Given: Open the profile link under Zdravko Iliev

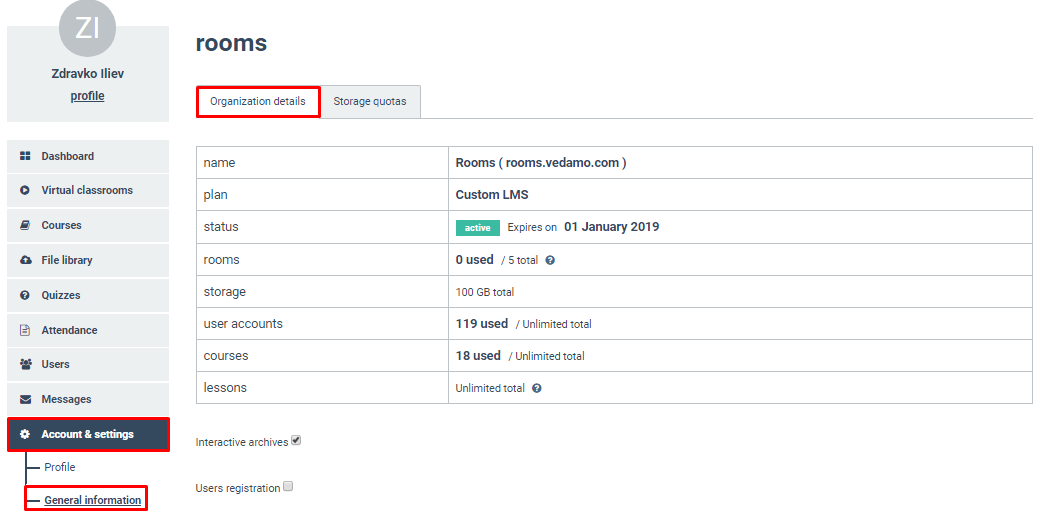Looking at the screenshot, I should click(x=88, y=96).
